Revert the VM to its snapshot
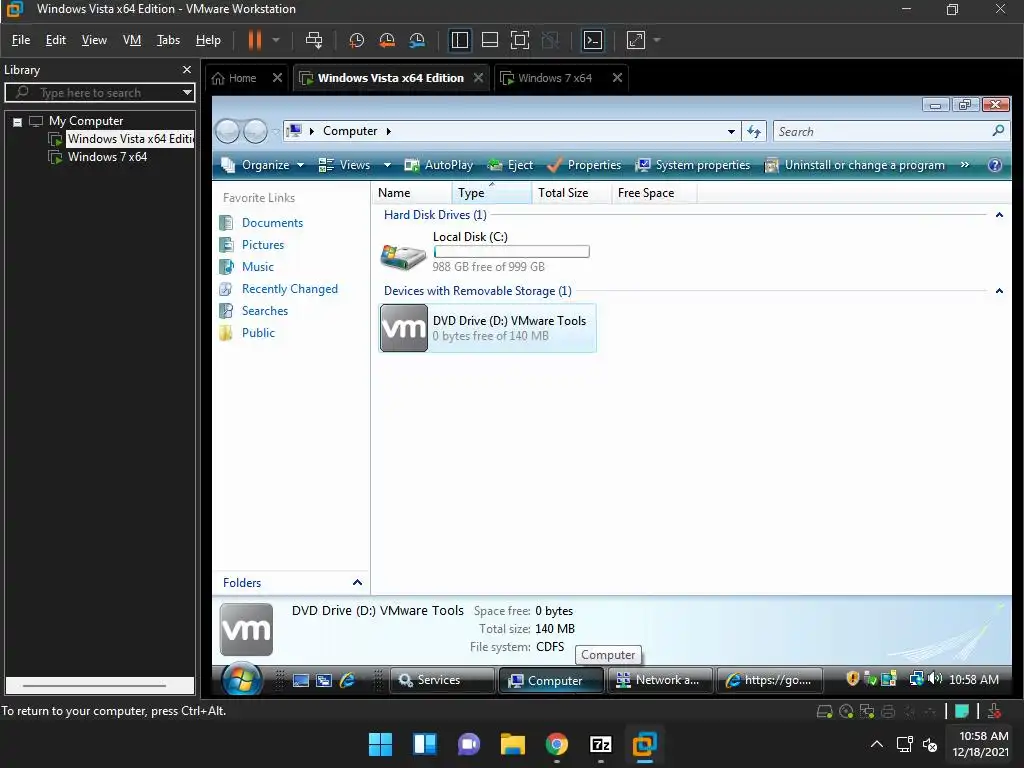Image resolution: width=1024 pixels, height=768 pixels. pos(387,40)
